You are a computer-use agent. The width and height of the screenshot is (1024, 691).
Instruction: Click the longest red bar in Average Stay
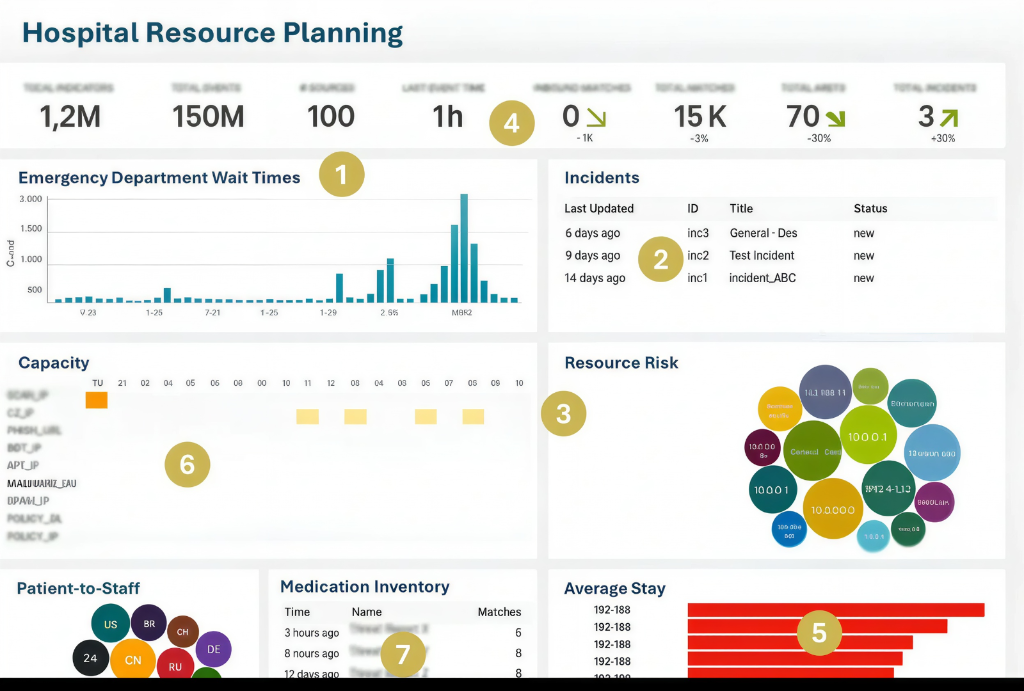pyautogui.click(x=836, y=609)
